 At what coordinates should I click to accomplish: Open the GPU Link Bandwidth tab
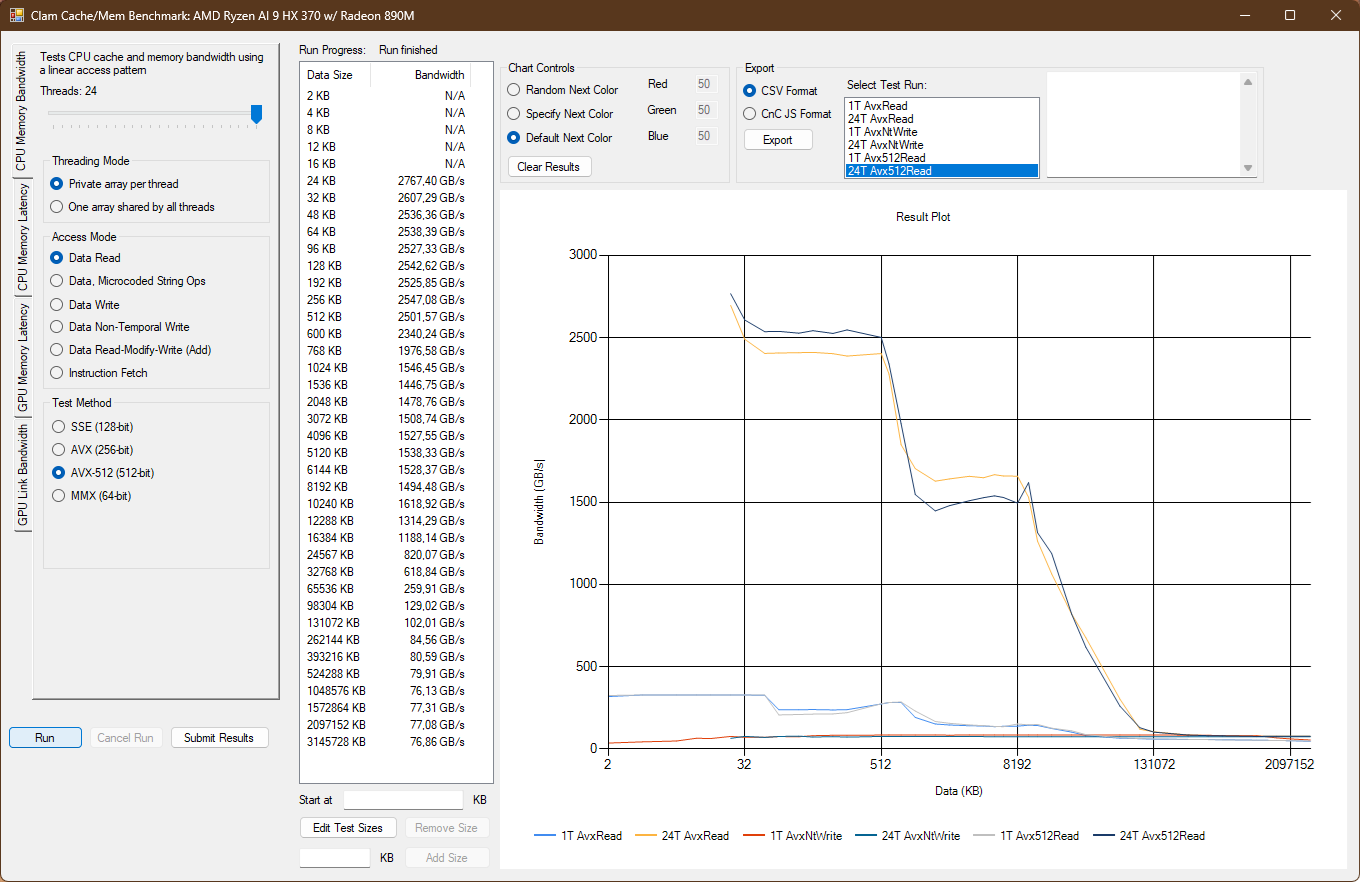[22, 475]
